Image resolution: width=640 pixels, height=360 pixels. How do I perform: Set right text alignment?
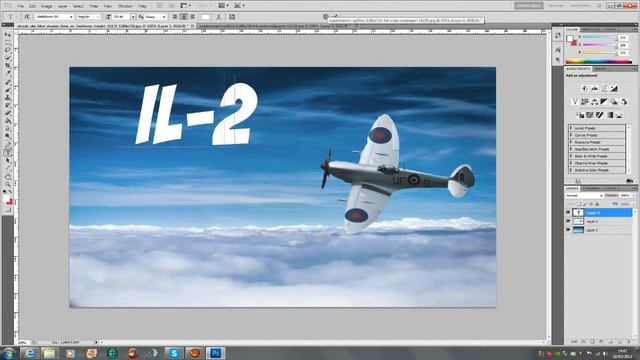[x=192, y=17]
